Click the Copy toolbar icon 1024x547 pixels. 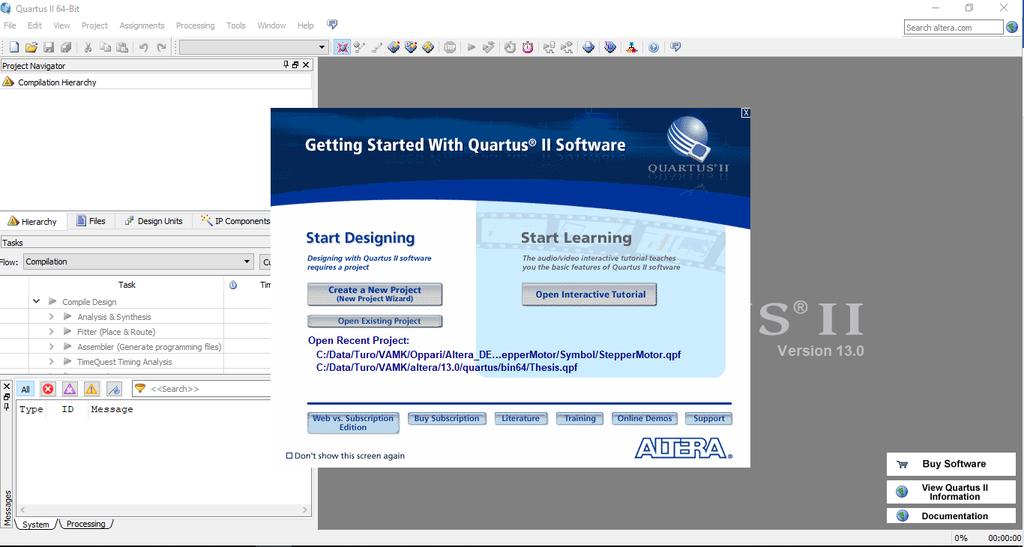104,47
